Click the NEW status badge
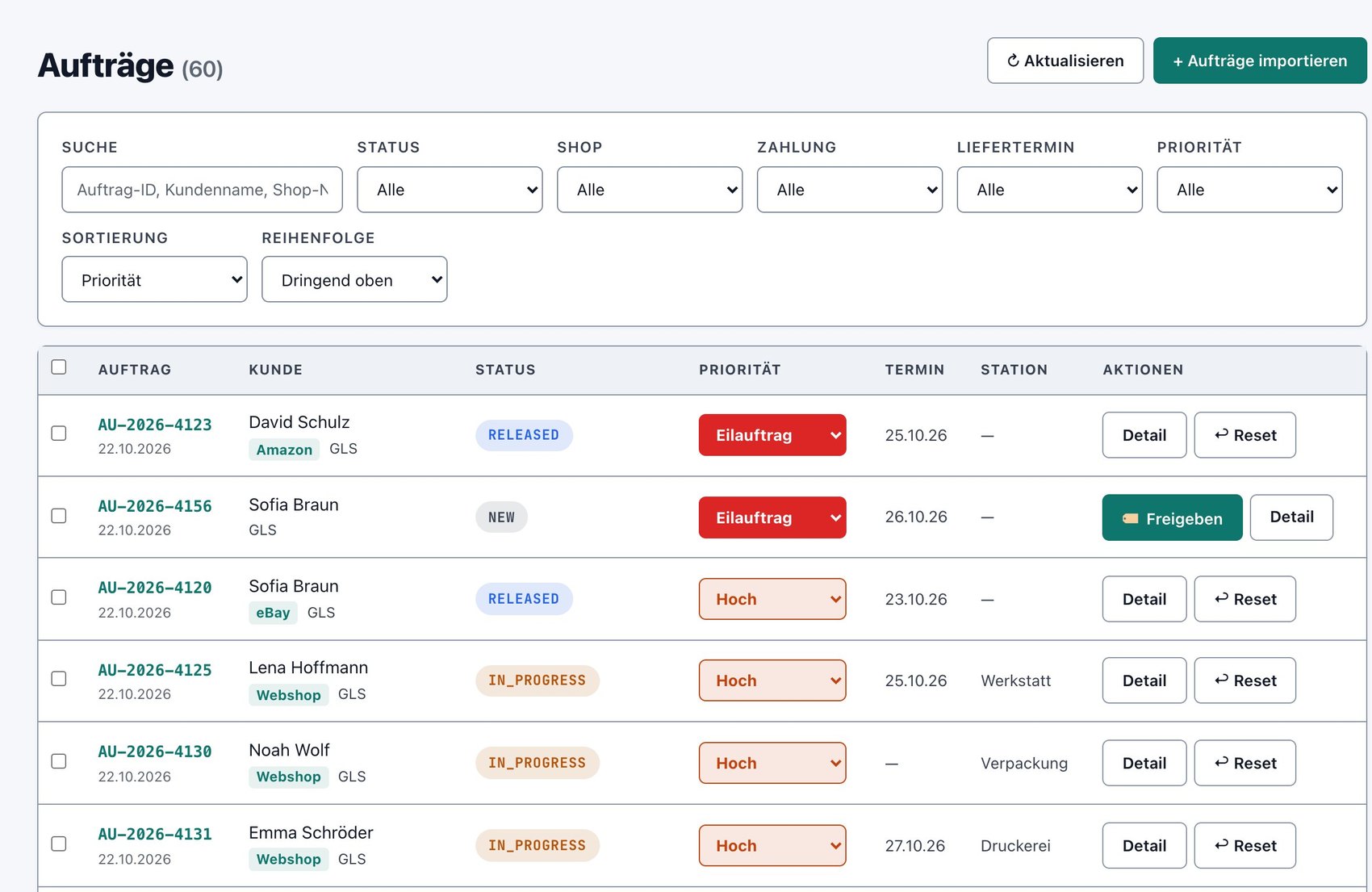The image size is (1372, 892). (x=501, y=517)
